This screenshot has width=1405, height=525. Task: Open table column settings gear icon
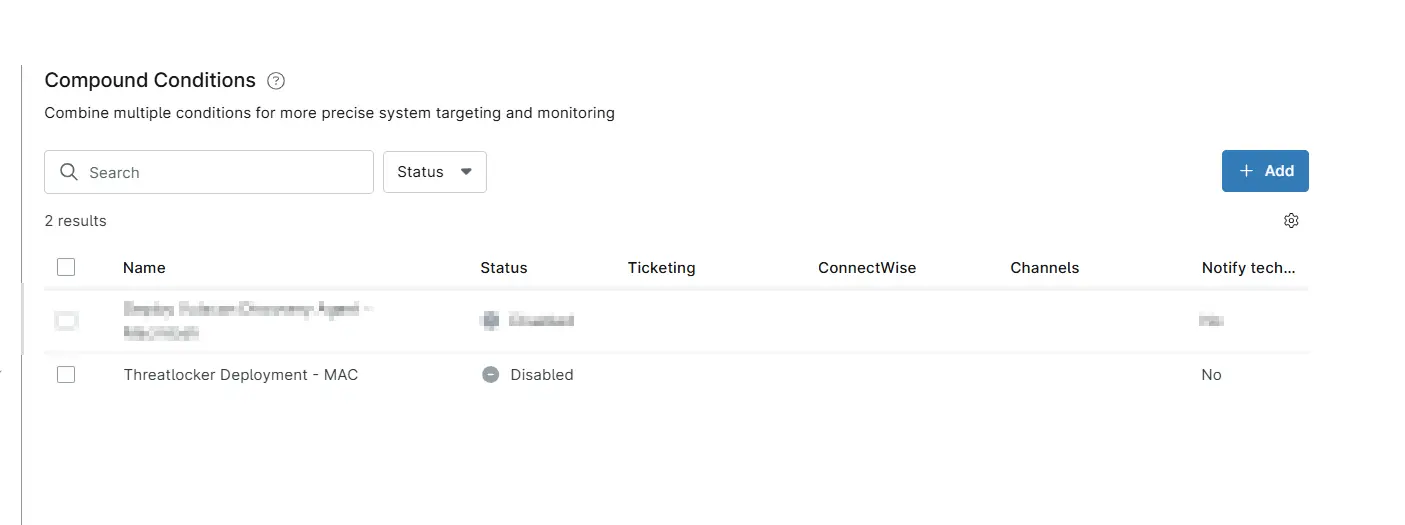(x=1291, y=221)
